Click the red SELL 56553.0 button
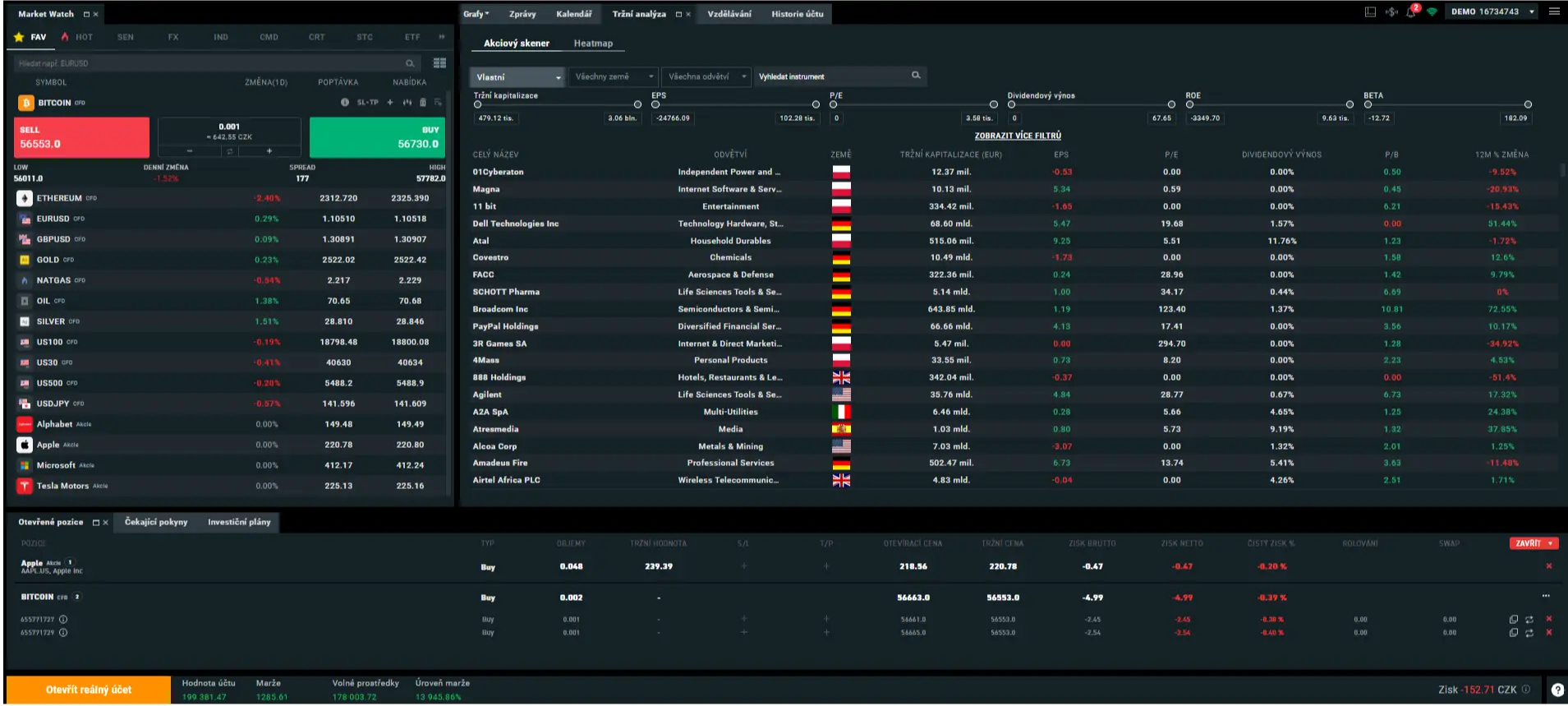 tap(81, 137)
